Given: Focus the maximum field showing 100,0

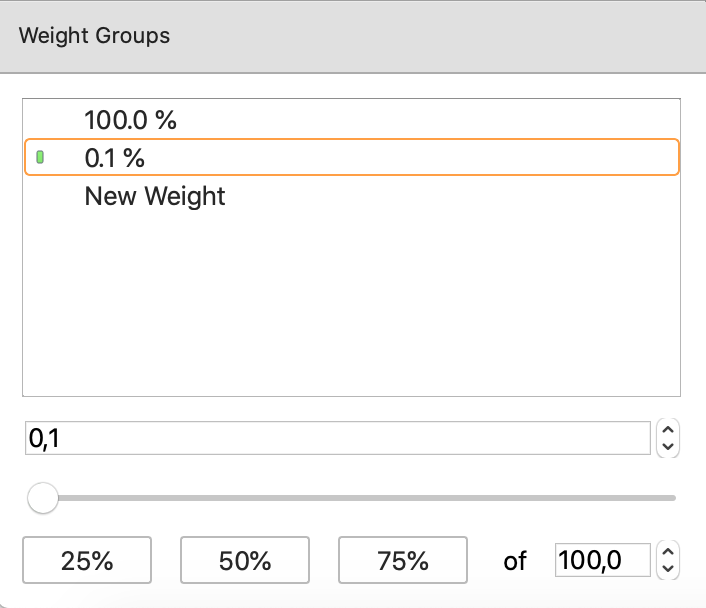Looking at the screenshot, I should click(602, 560).
